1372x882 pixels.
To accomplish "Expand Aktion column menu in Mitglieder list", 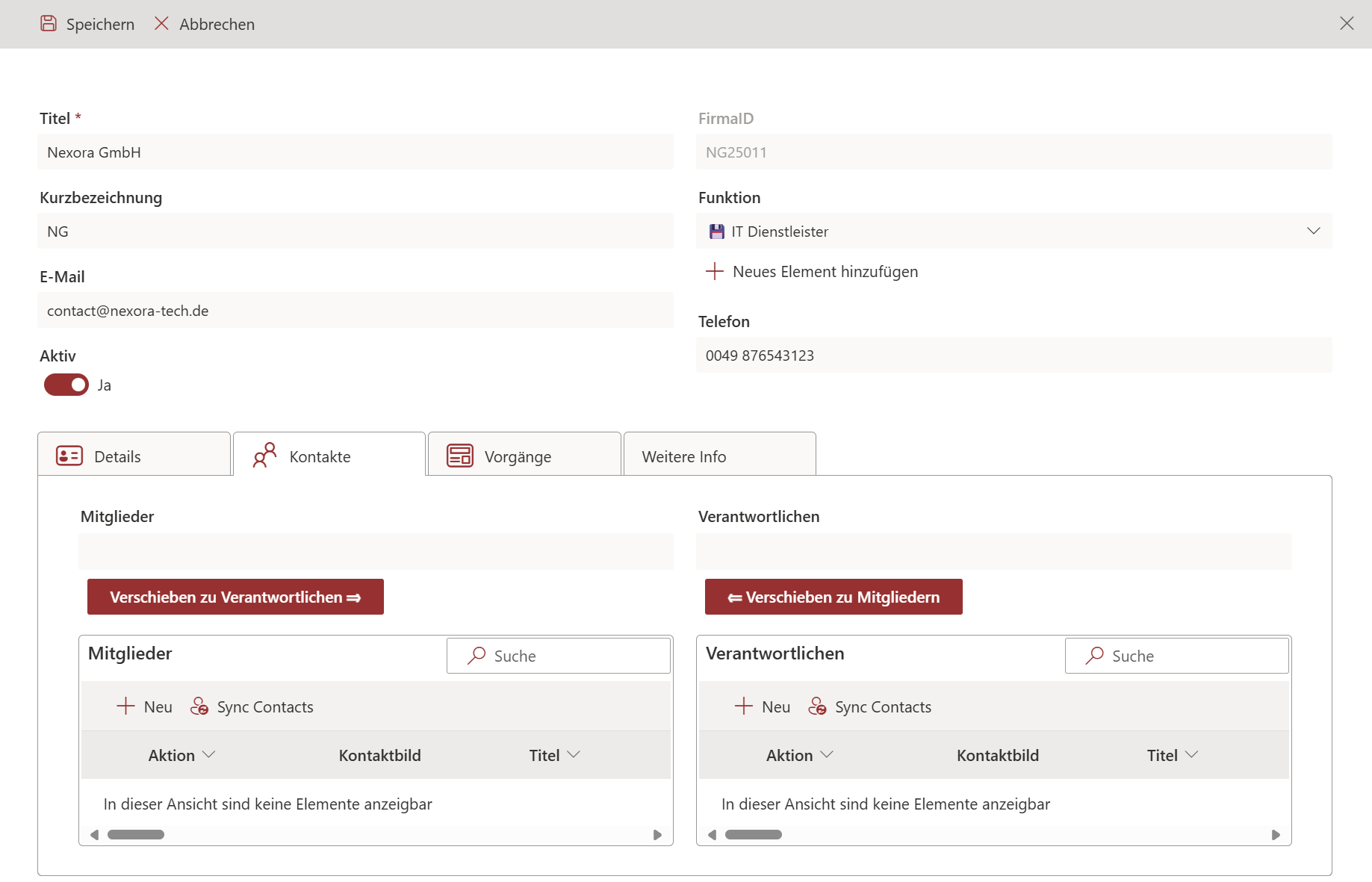I will (x=209, y=755).
